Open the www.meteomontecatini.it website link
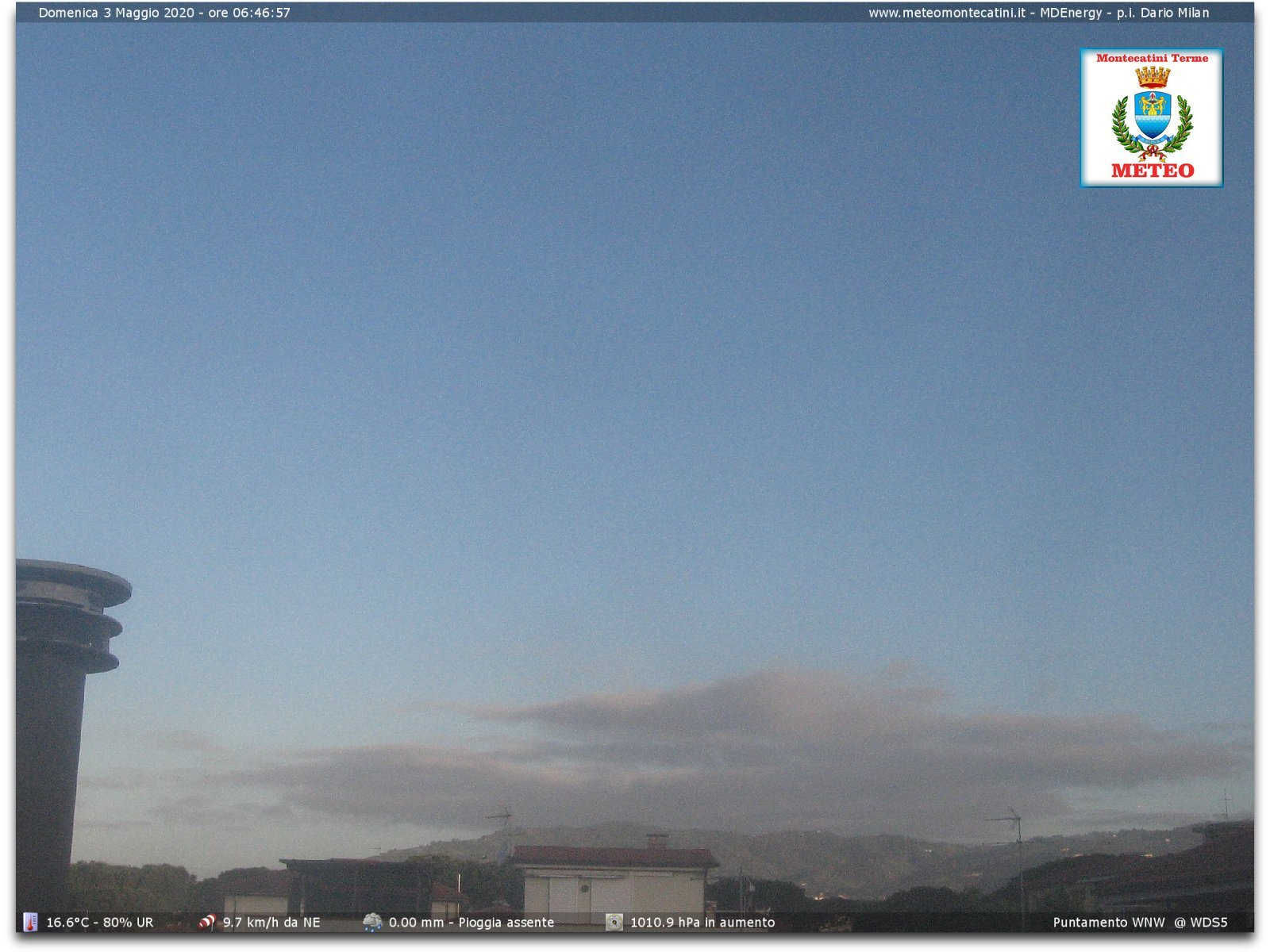Image resolution: width=1270 pixels, height=952 pixels. tap(946, 13)
